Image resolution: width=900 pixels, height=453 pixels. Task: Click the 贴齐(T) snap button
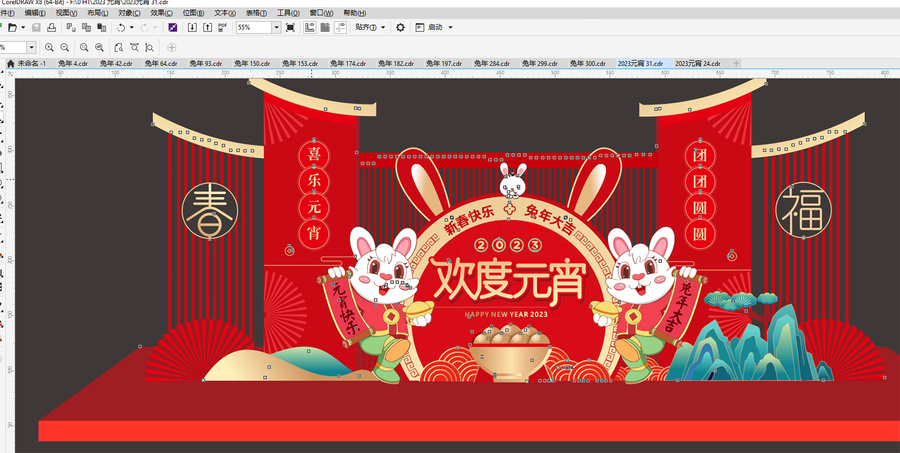coord(366,27)
